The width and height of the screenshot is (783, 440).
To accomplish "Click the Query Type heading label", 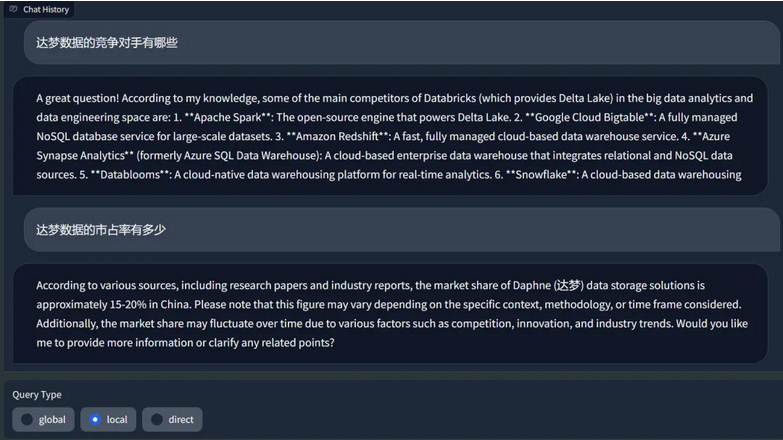I will click(x=37, y=395).
